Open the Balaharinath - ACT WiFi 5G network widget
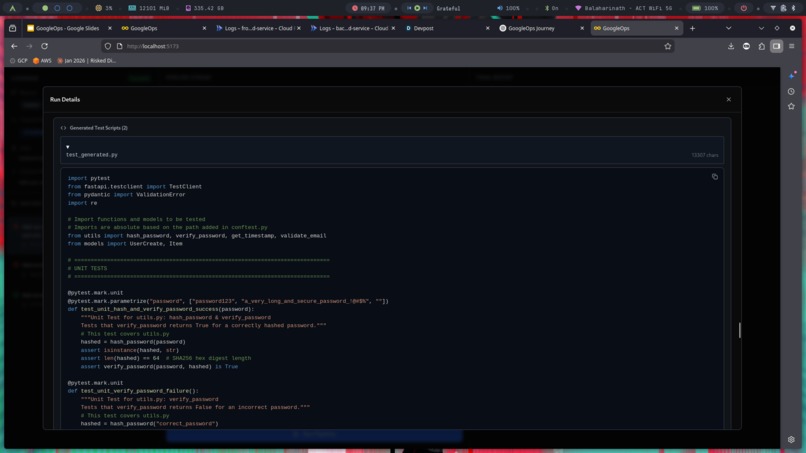 (x=624, y=8)
